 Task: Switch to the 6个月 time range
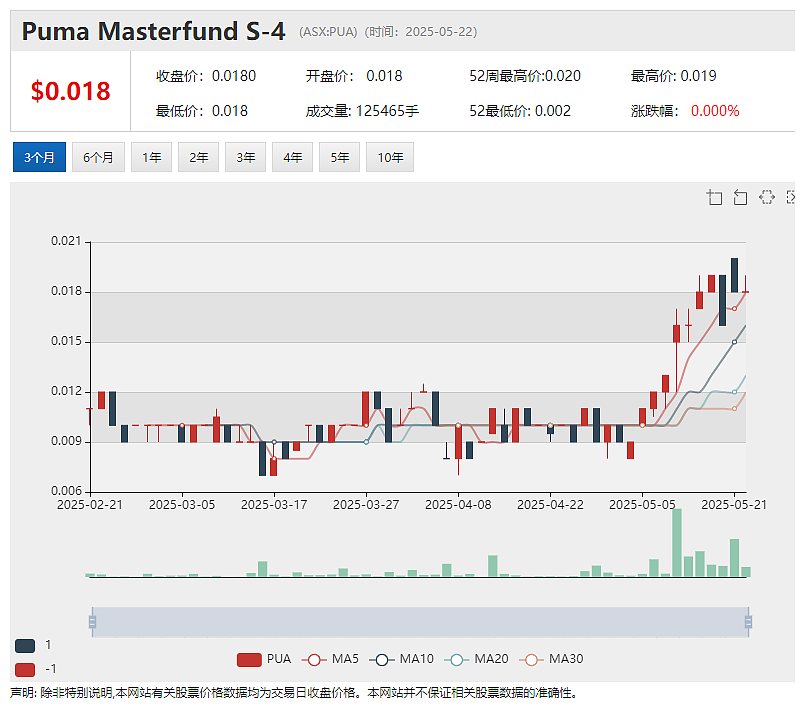[x=98, y=157]
